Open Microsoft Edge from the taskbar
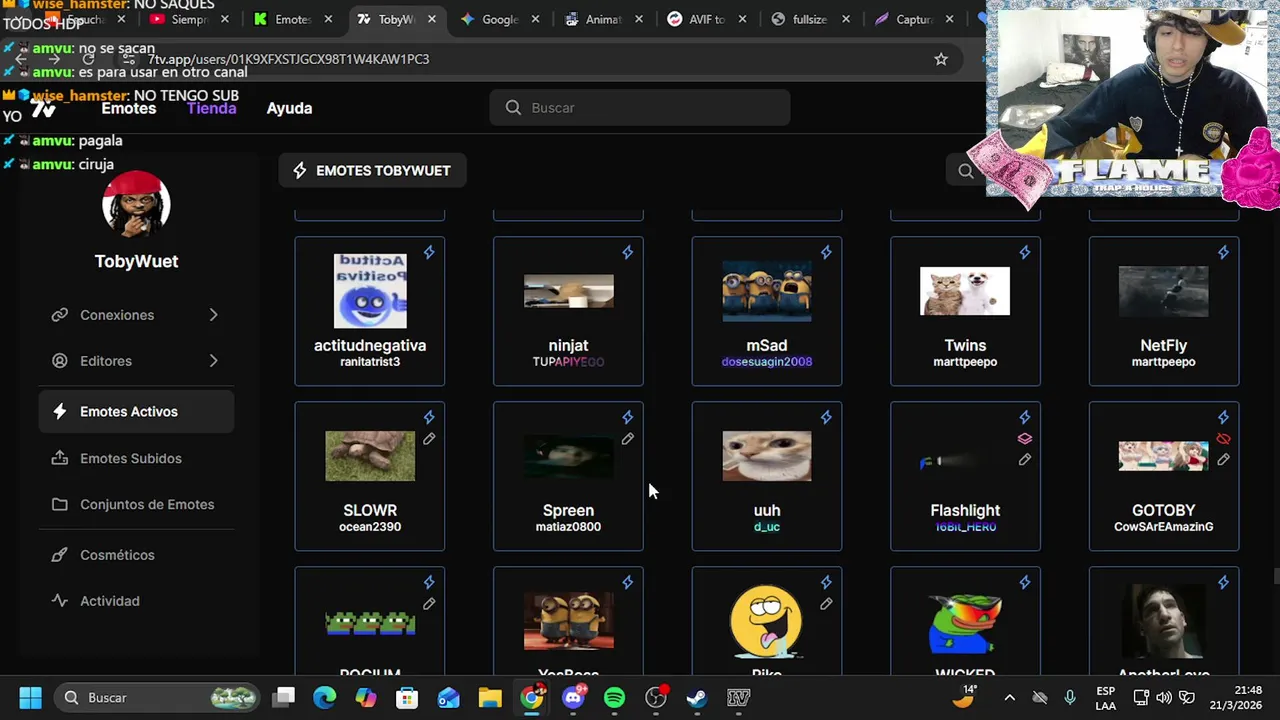This screenshot has height=720, width=1280. pos(325,698)
